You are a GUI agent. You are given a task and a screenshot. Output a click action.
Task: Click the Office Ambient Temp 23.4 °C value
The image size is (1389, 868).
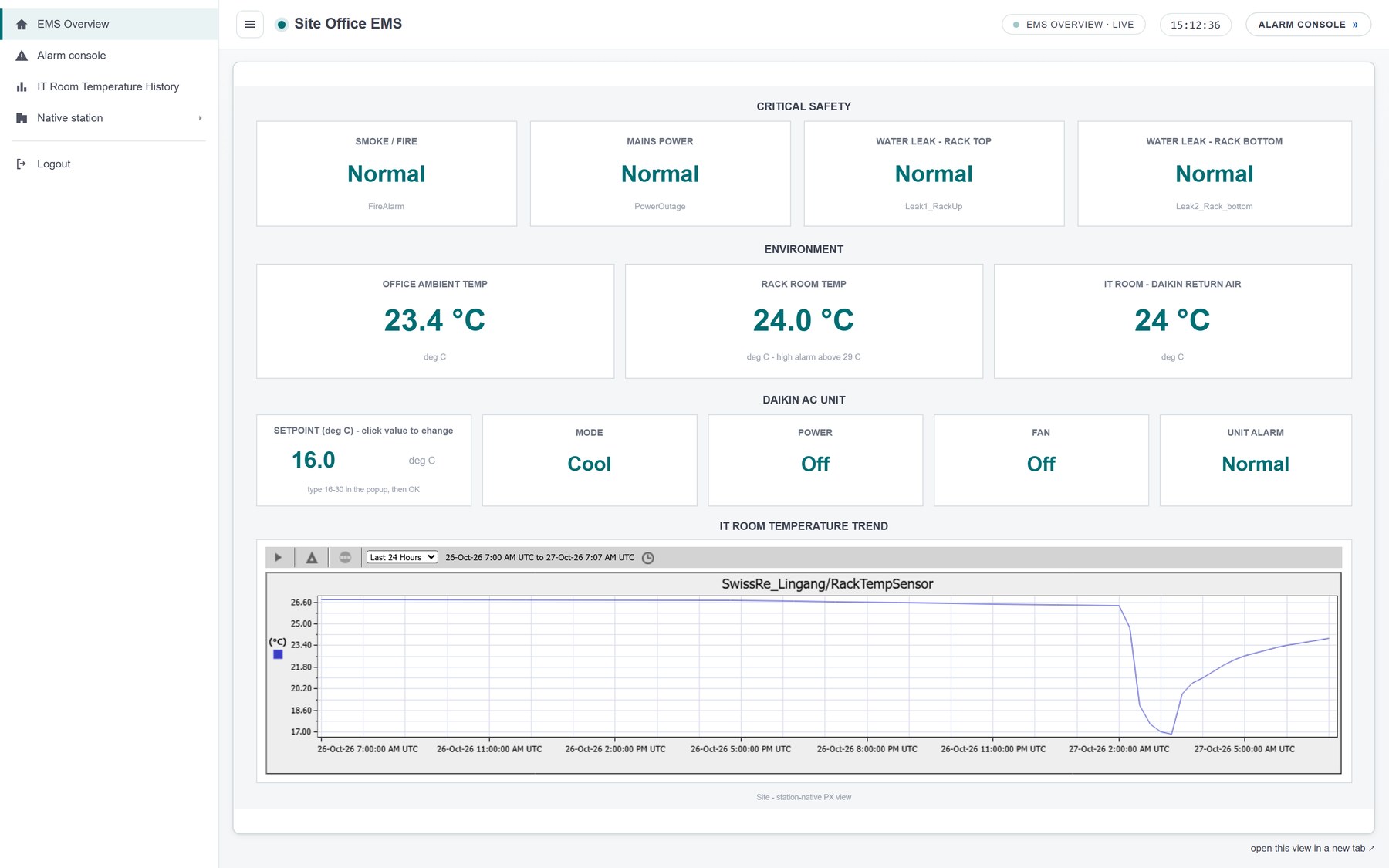coord(434,320)
